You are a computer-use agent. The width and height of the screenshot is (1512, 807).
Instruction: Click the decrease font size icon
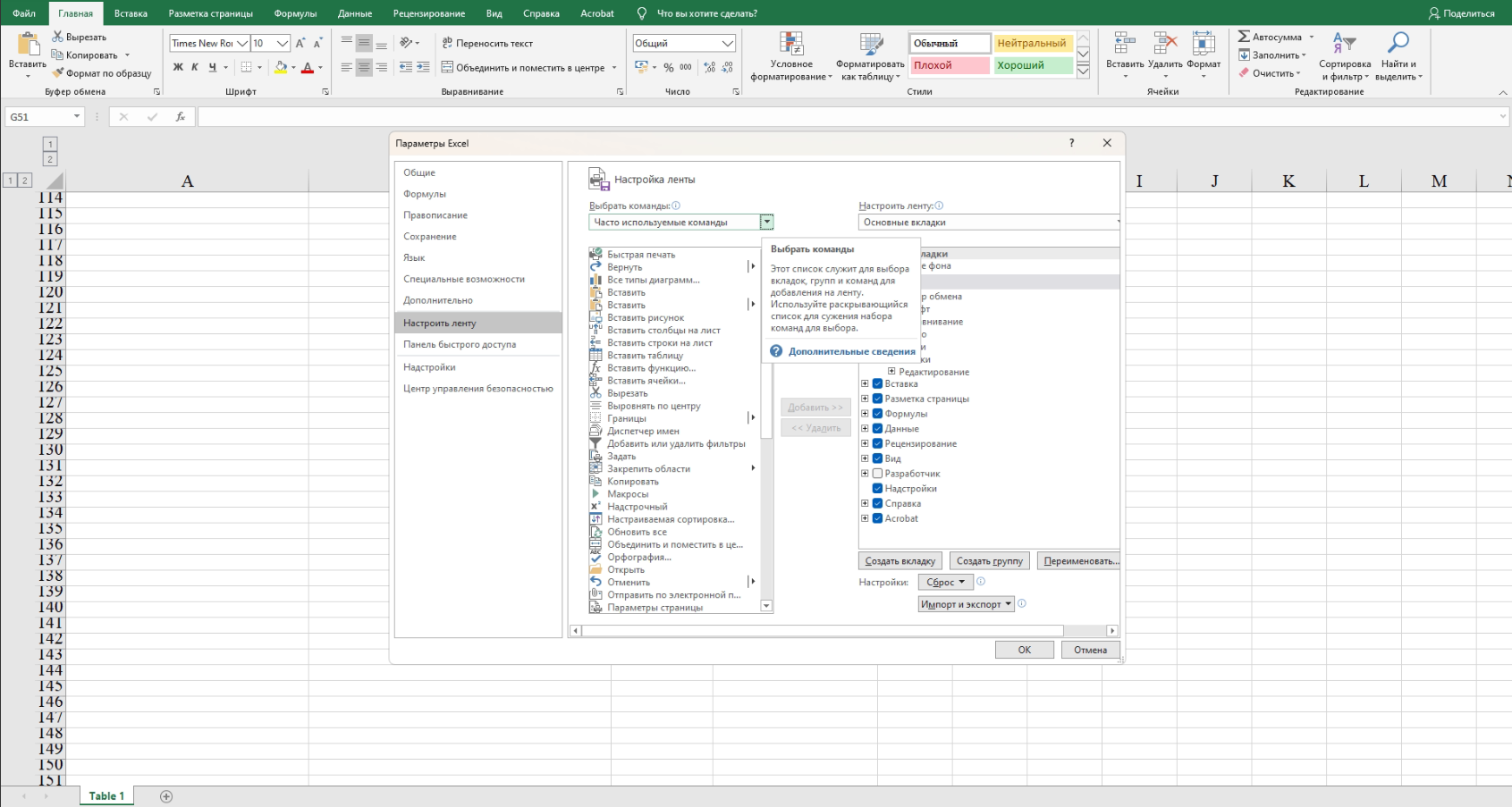tap(317, 43)
